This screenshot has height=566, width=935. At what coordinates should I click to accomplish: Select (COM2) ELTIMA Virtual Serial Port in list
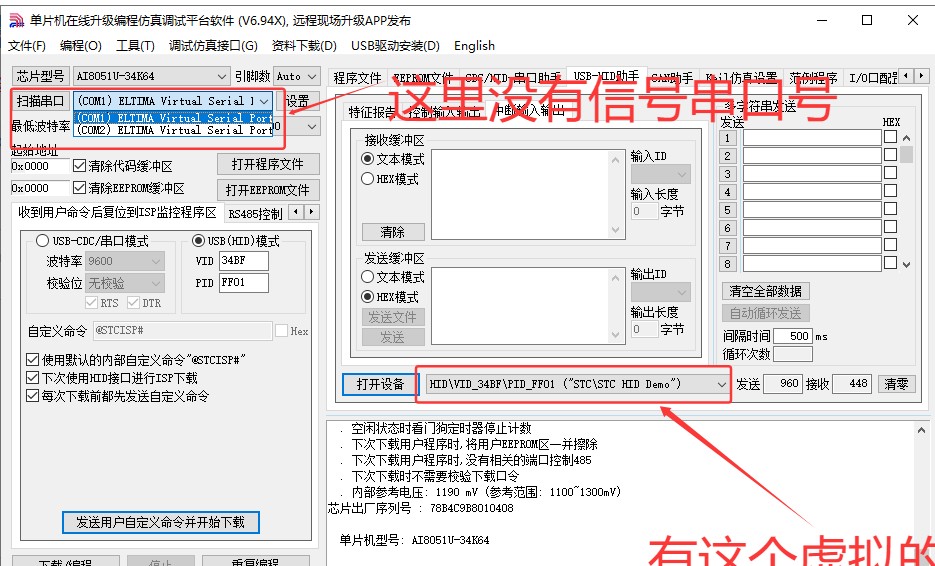[x=174, y=129]
